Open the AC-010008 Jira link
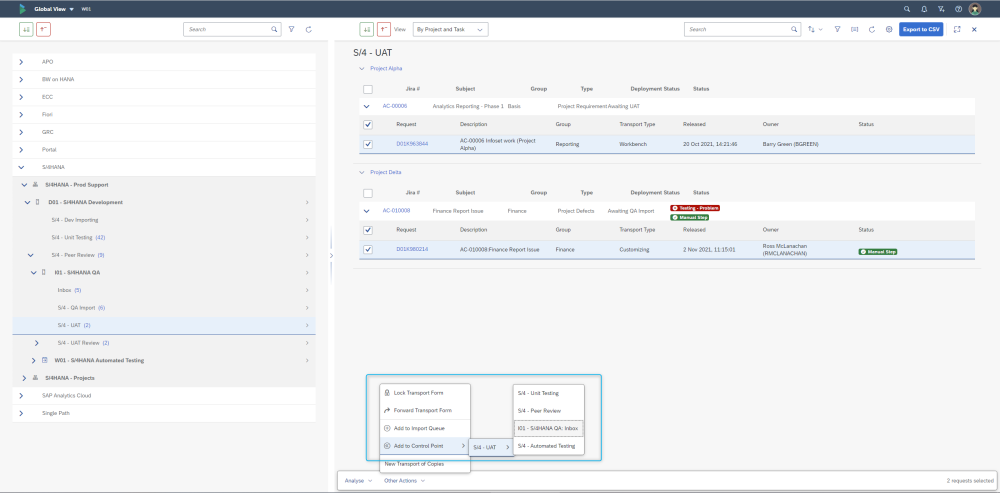1000x493 pixels. [x=396, y=211]
